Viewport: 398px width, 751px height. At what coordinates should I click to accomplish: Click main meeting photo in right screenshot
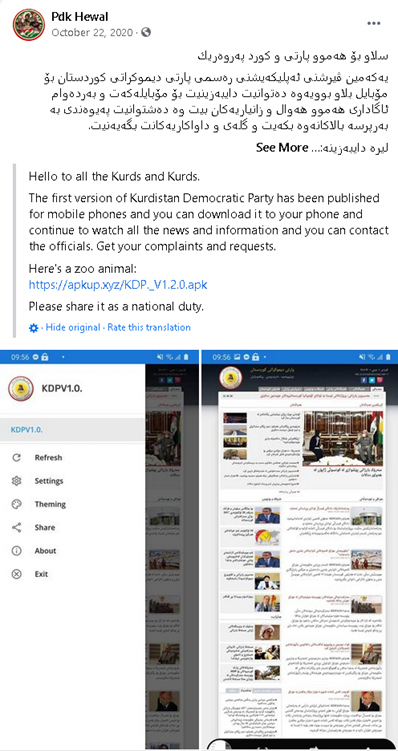tap(343, 438)
